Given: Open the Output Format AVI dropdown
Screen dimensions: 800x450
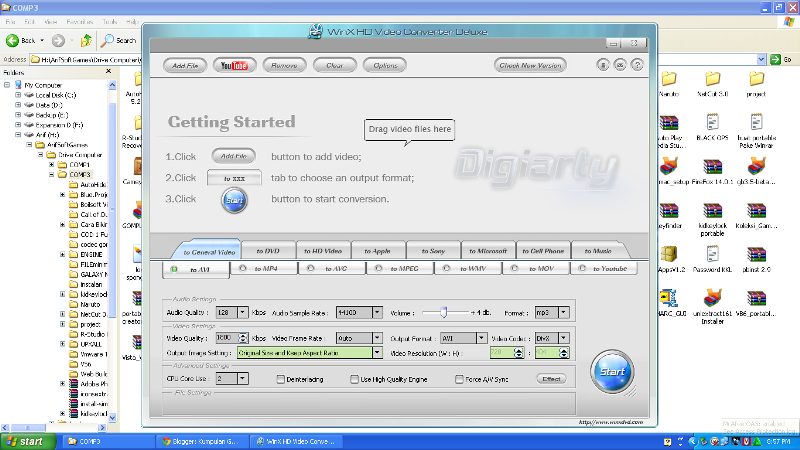Looking at the screenshot, I should (x=481, y=338).
